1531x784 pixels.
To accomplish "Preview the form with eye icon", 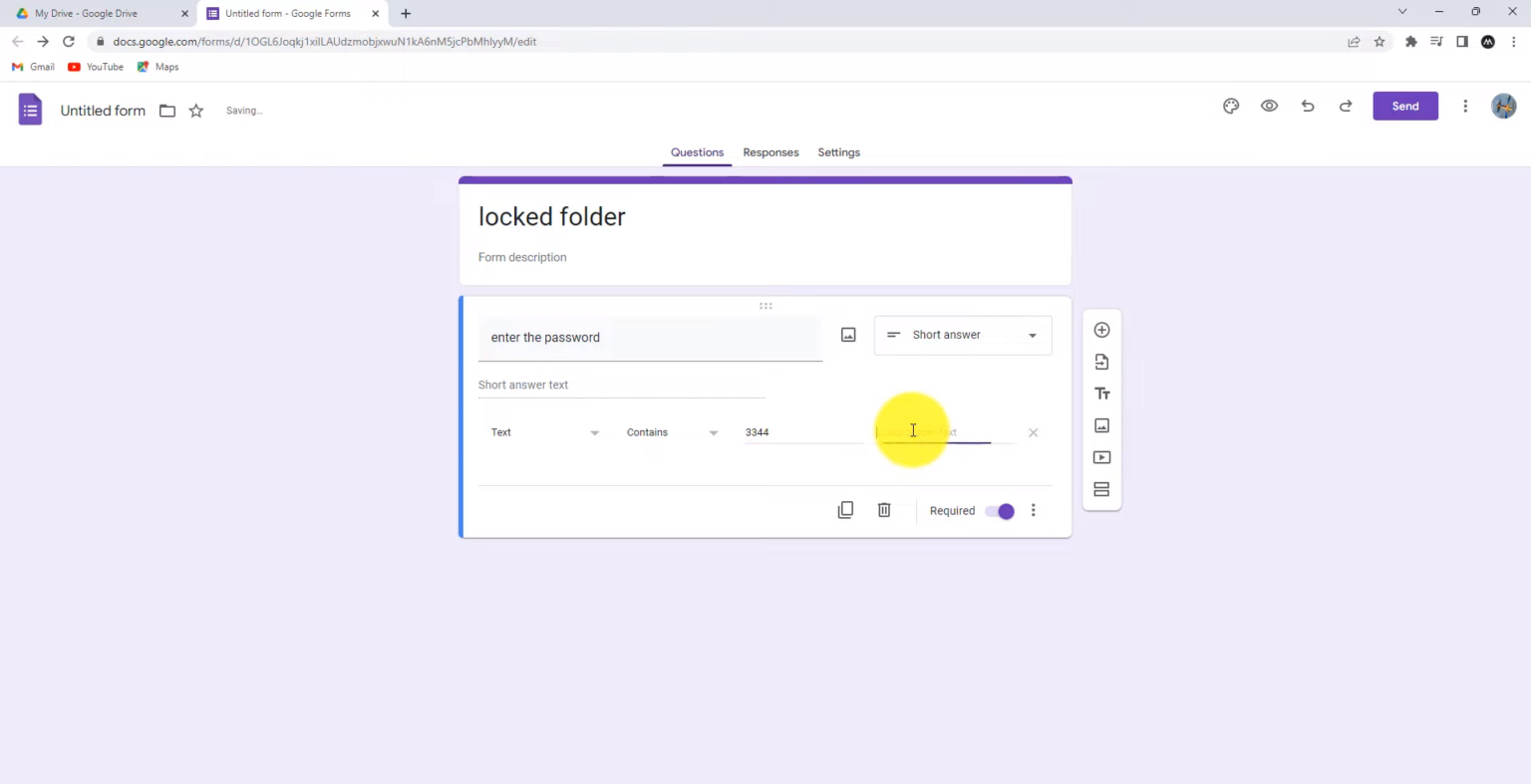I will pyautogui.click(x=1269, y=107).
